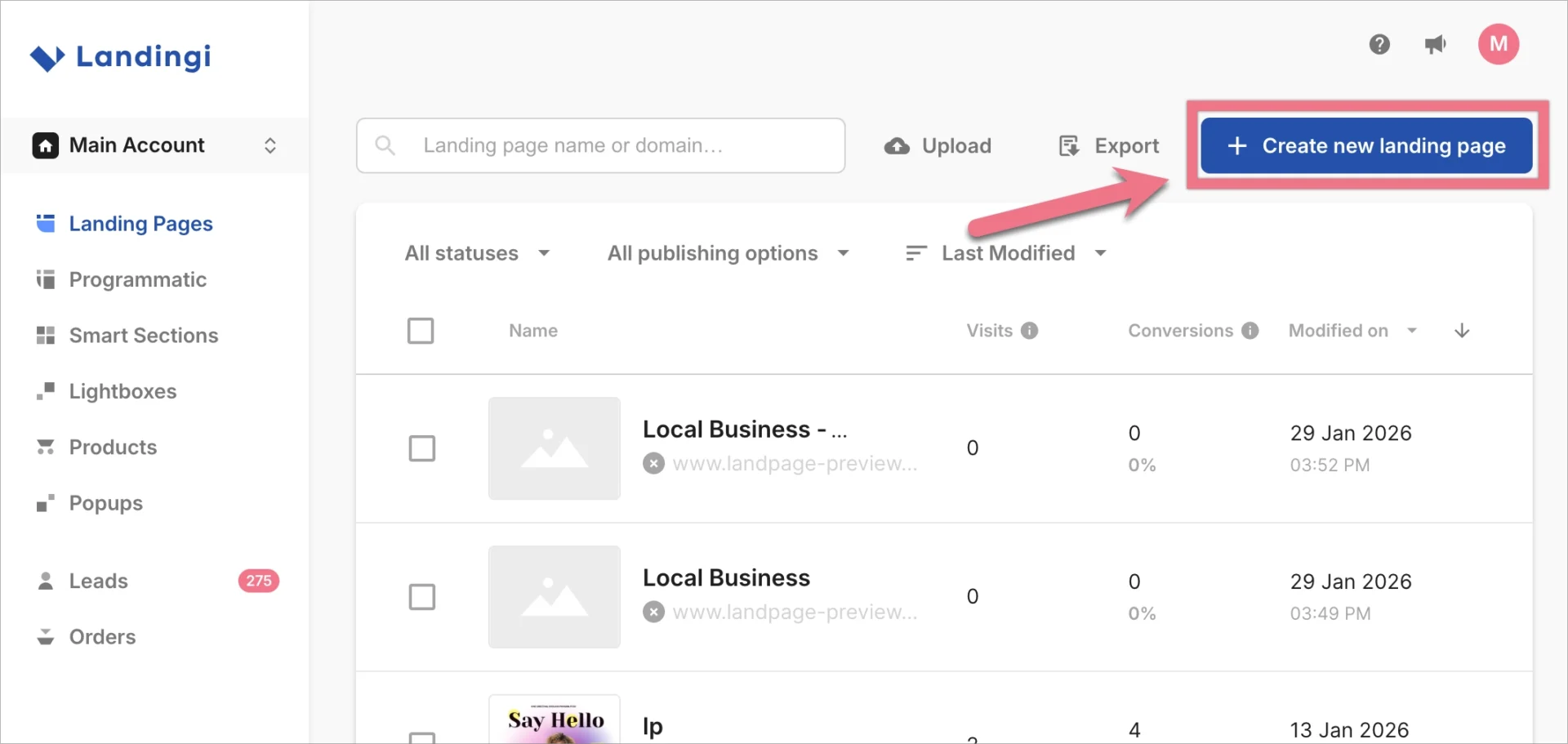1568x744 pixels.
Task: Click the Create new landing page button
Action: 1366,145
